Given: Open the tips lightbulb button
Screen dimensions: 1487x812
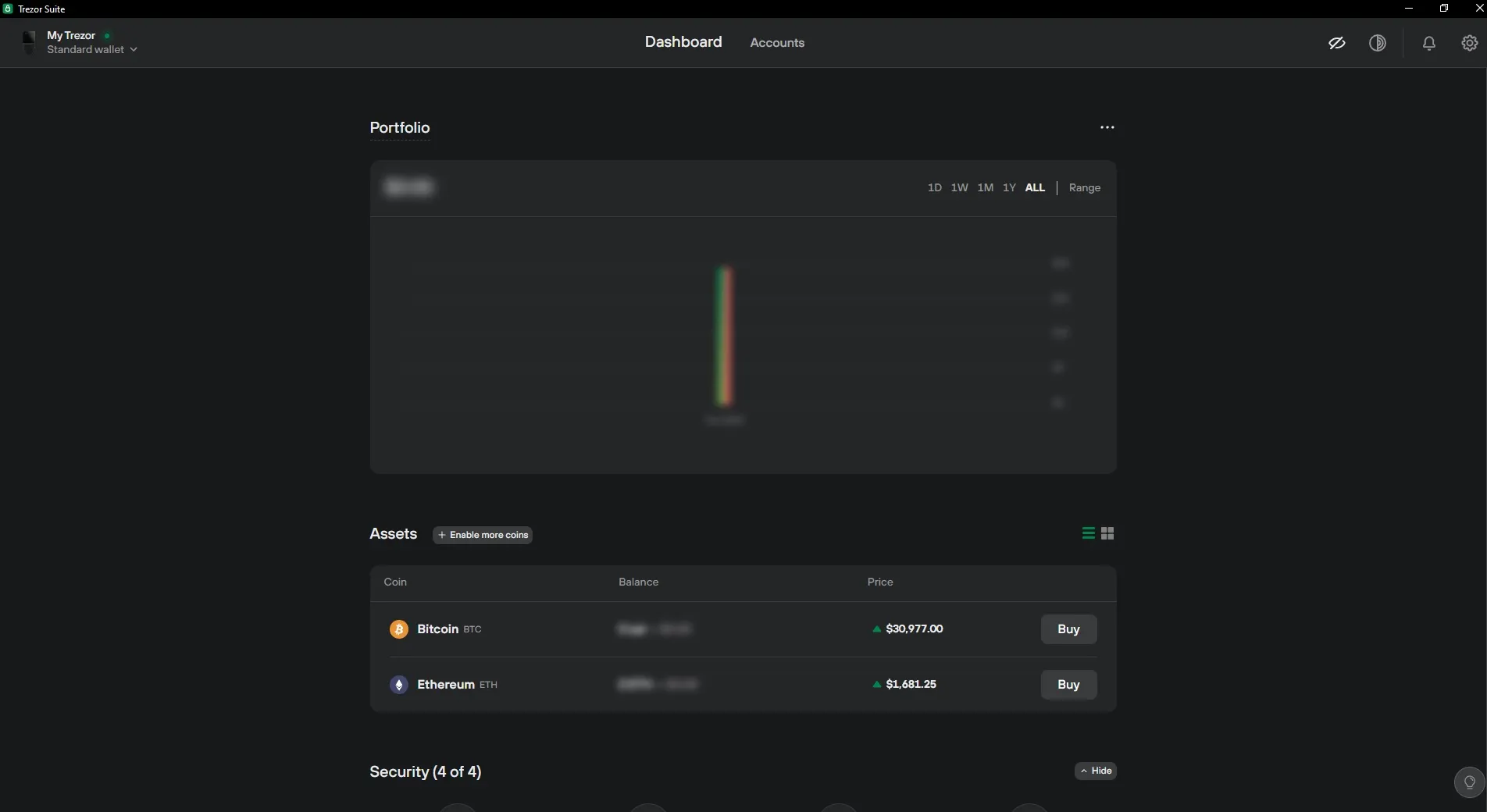Looking at the screenshot, I should (1469, 782).
